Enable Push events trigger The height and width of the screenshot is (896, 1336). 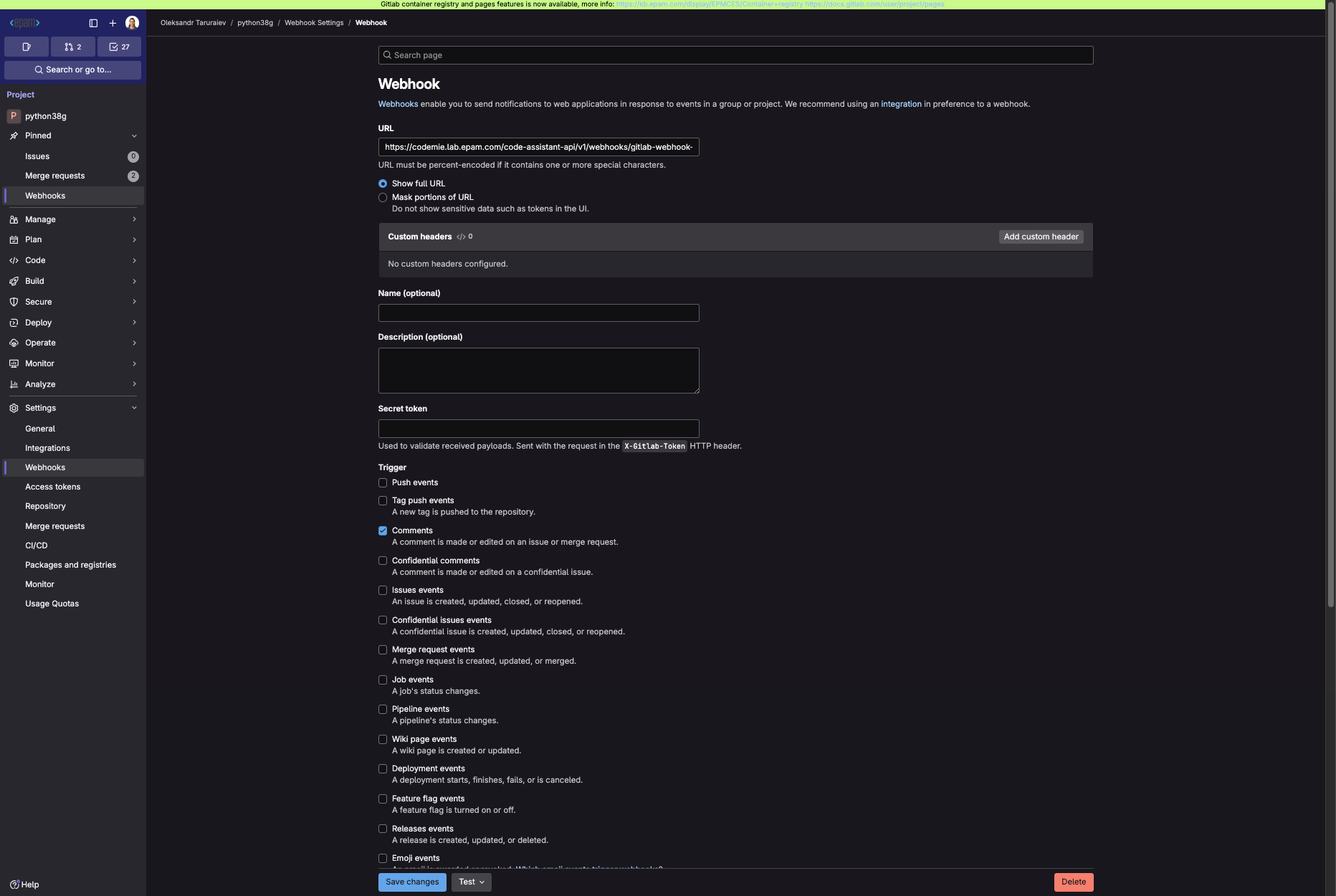pyautogui.click(x=383, y=482)
